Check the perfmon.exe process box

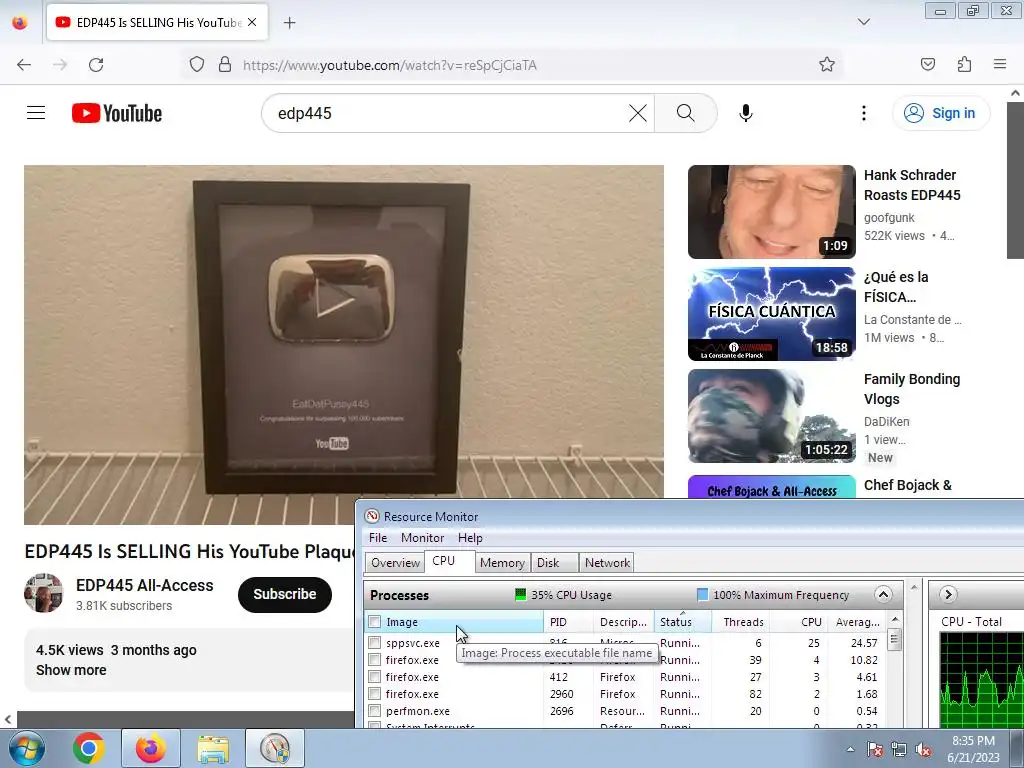pos(374,711)
